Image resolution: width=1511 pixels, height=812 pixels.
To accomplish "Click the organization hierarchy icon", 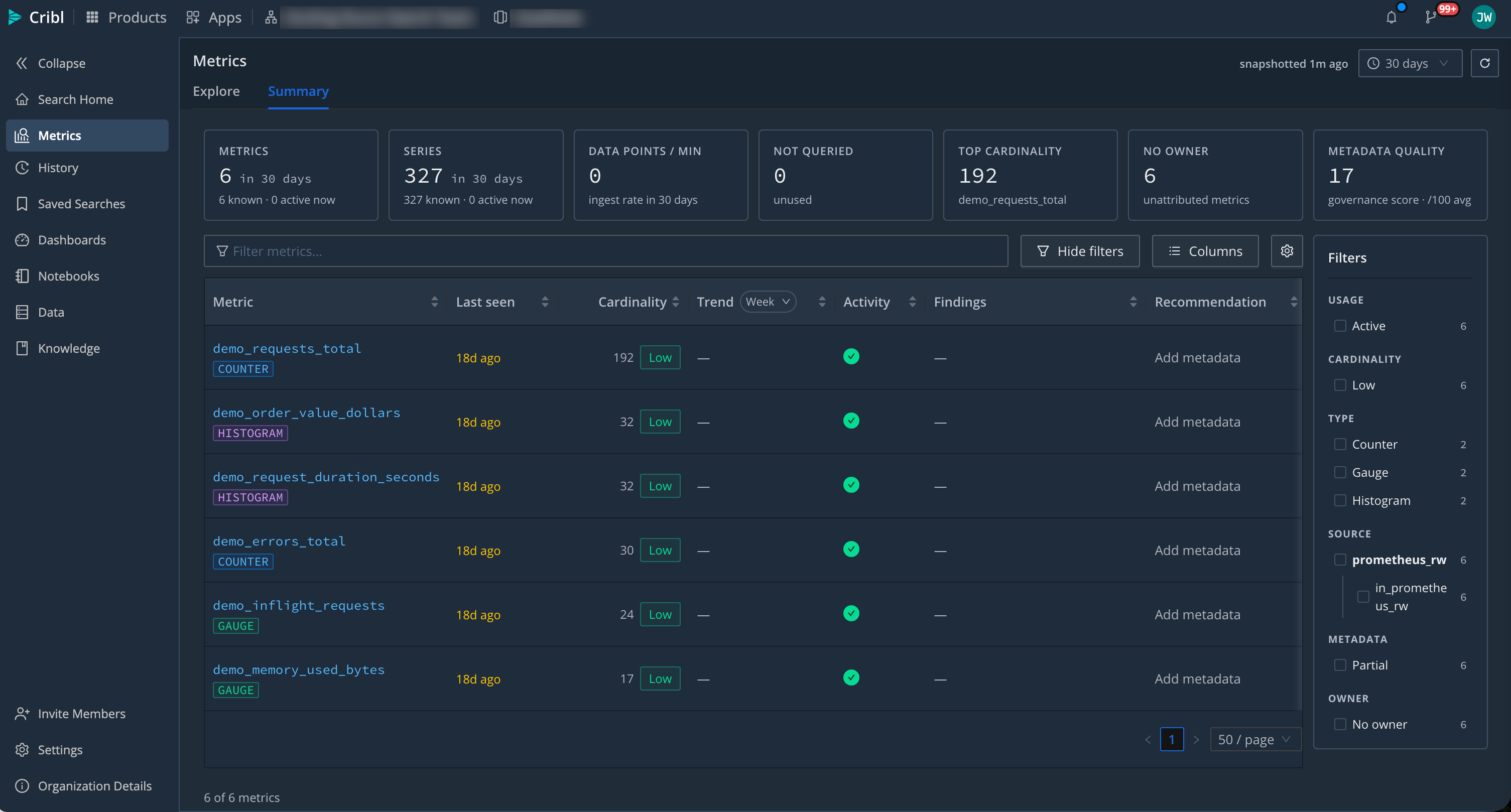I will [x=271, y=18].
